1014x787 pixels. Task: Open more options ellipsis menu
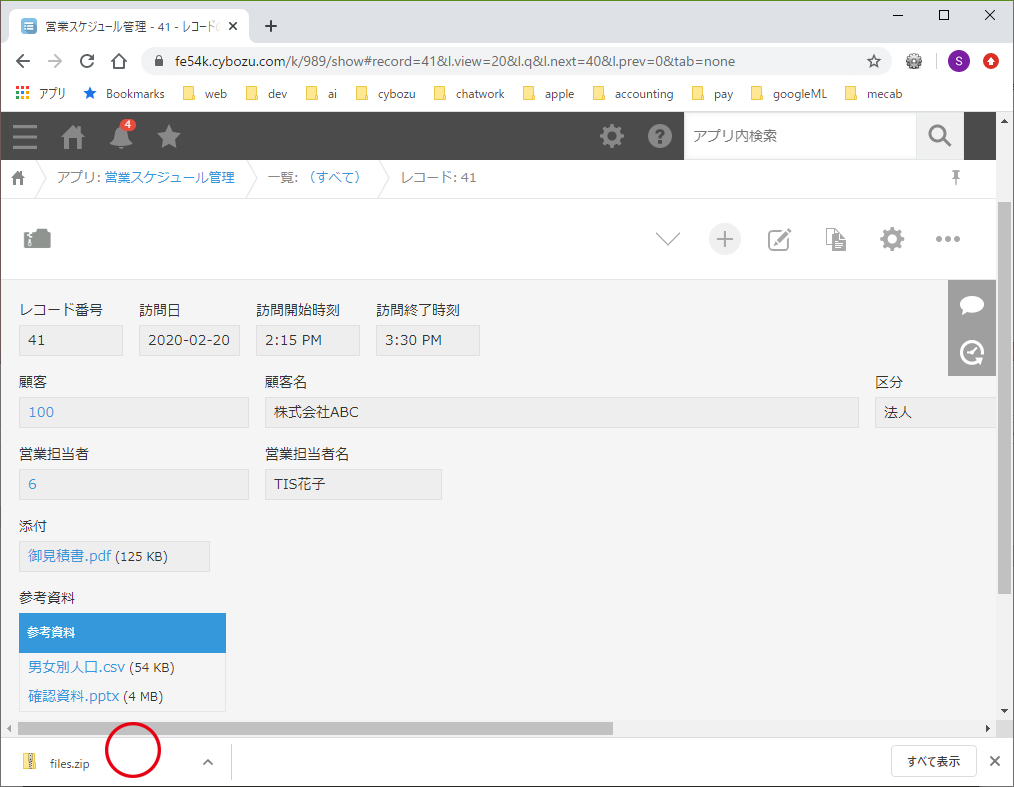[x=947, y=239]
